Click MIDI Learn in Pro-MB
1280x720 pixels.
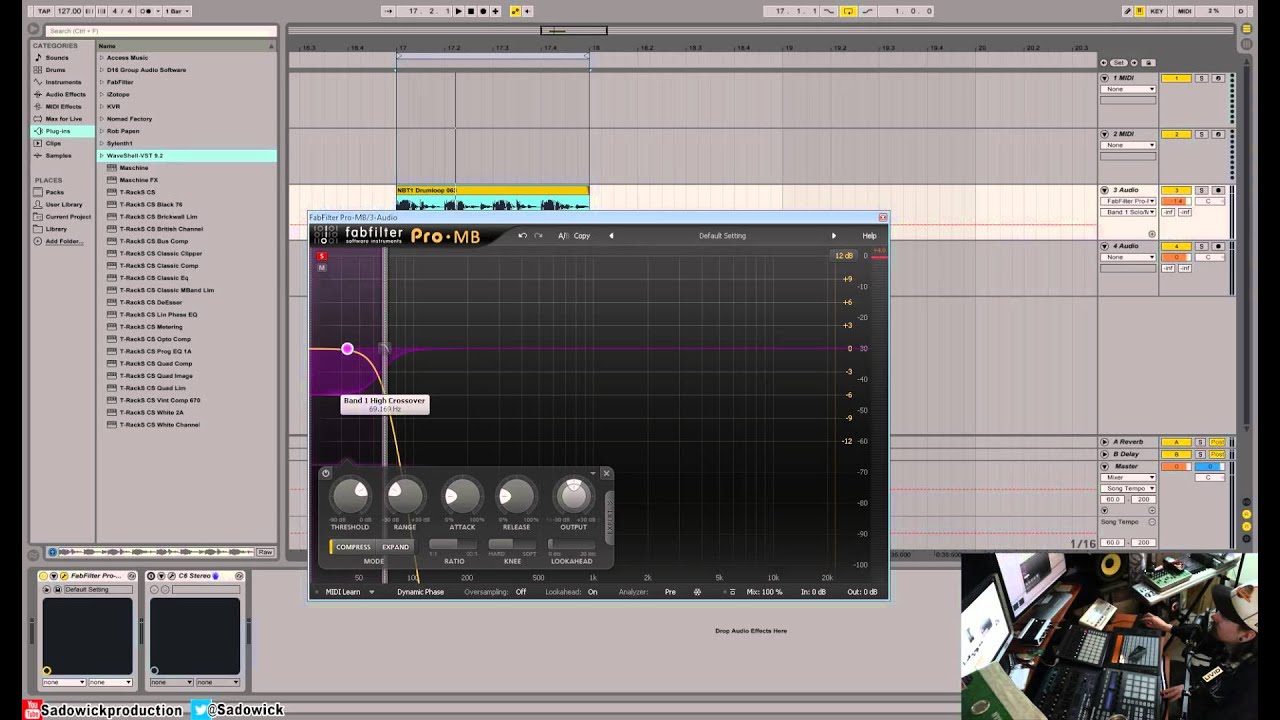click(x=343, y=592)
